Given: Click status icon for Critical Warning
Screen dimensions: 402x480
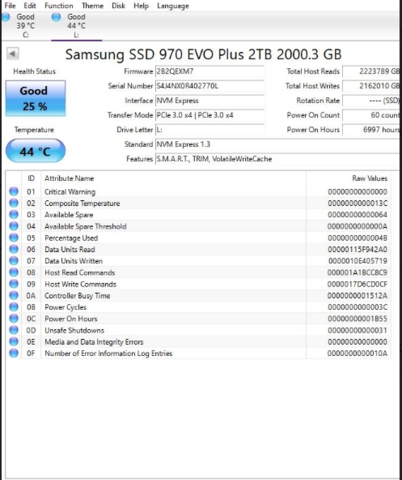Looking at the screenshot, I should (x=14, y=191).
